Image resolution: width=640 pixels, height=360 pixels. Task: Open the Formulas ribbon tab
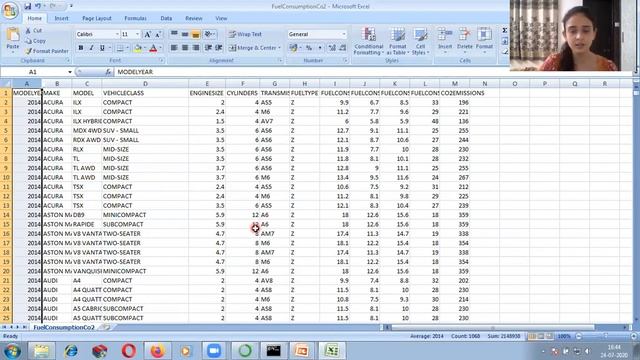coord(136,18)
